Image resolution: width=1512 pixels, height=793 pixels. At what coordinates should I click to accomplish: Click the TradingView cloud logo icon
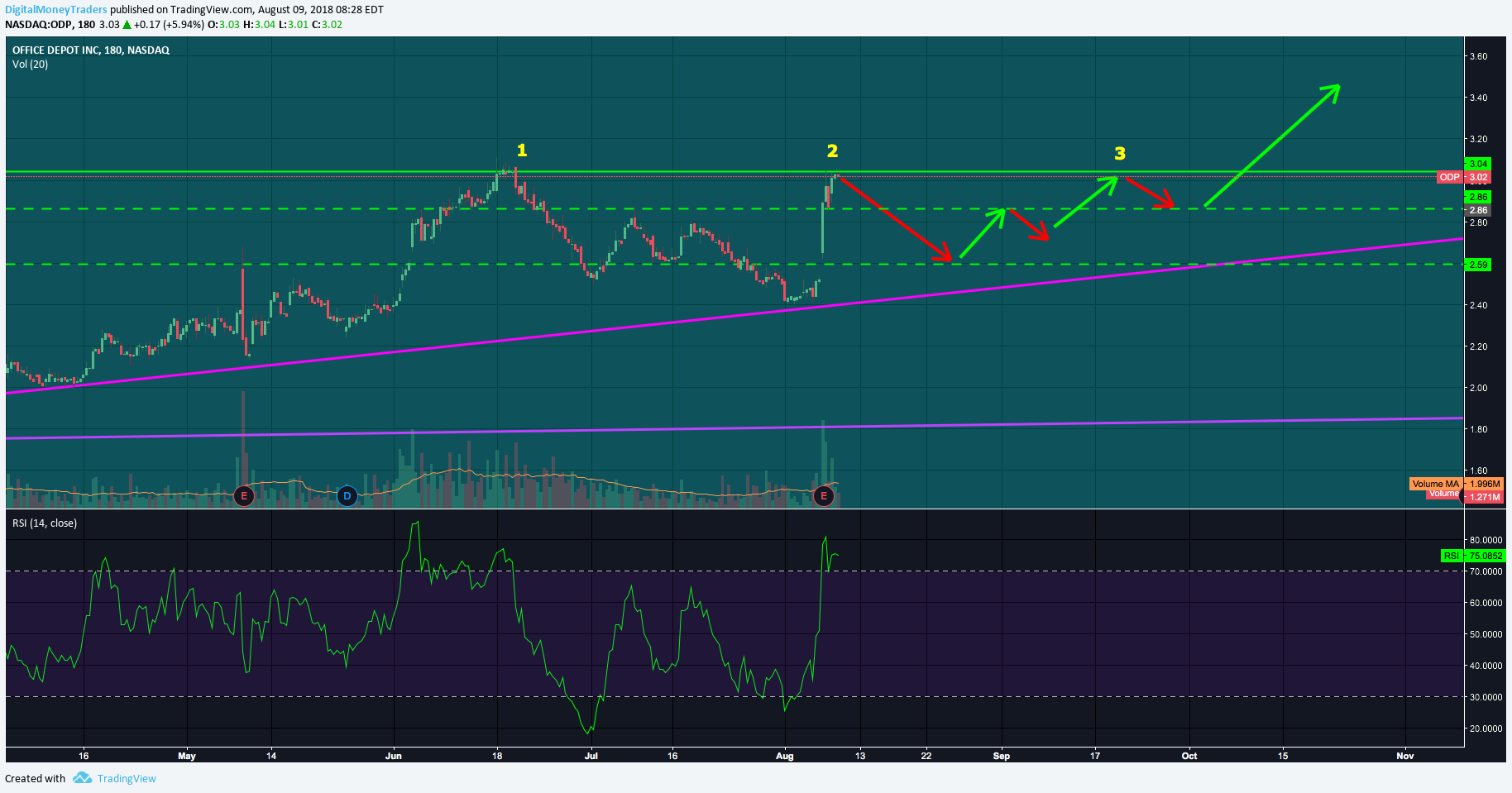coord(82,778)
